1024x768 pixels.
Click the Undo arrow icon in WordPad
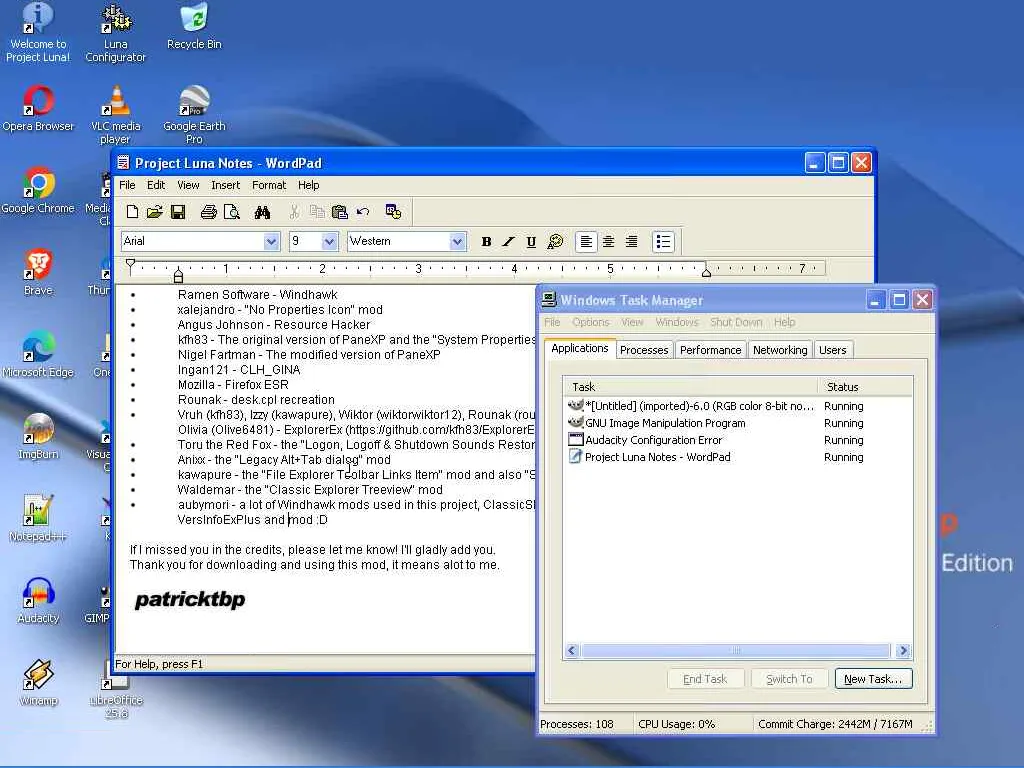pos(363,212)
